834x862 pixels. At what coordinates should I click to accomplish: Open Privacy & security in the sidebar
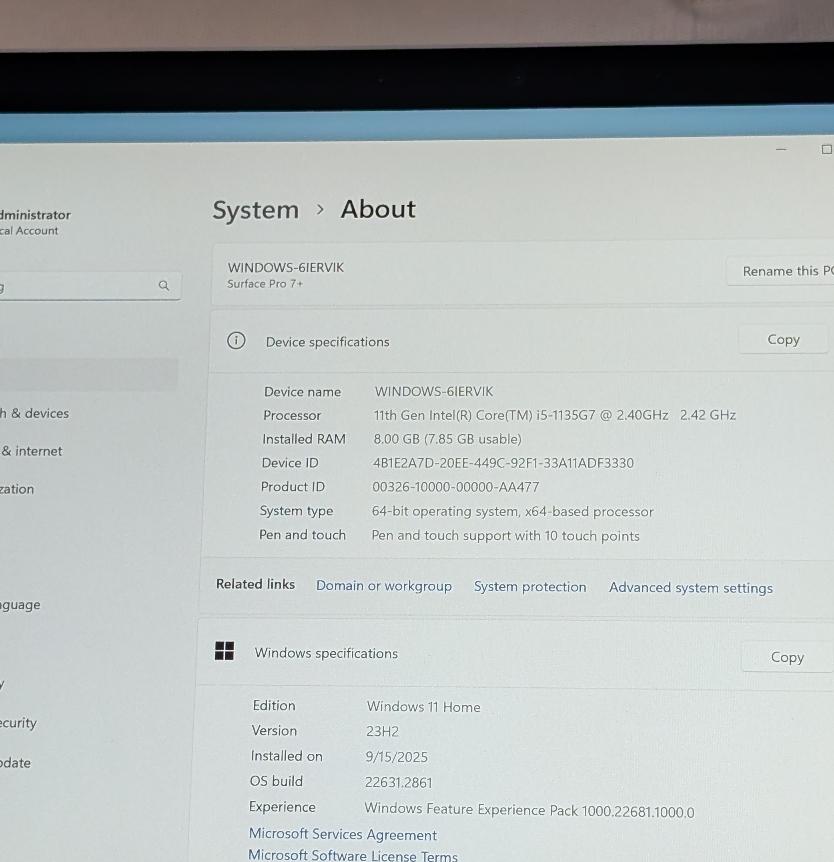(x=18, y=723)
